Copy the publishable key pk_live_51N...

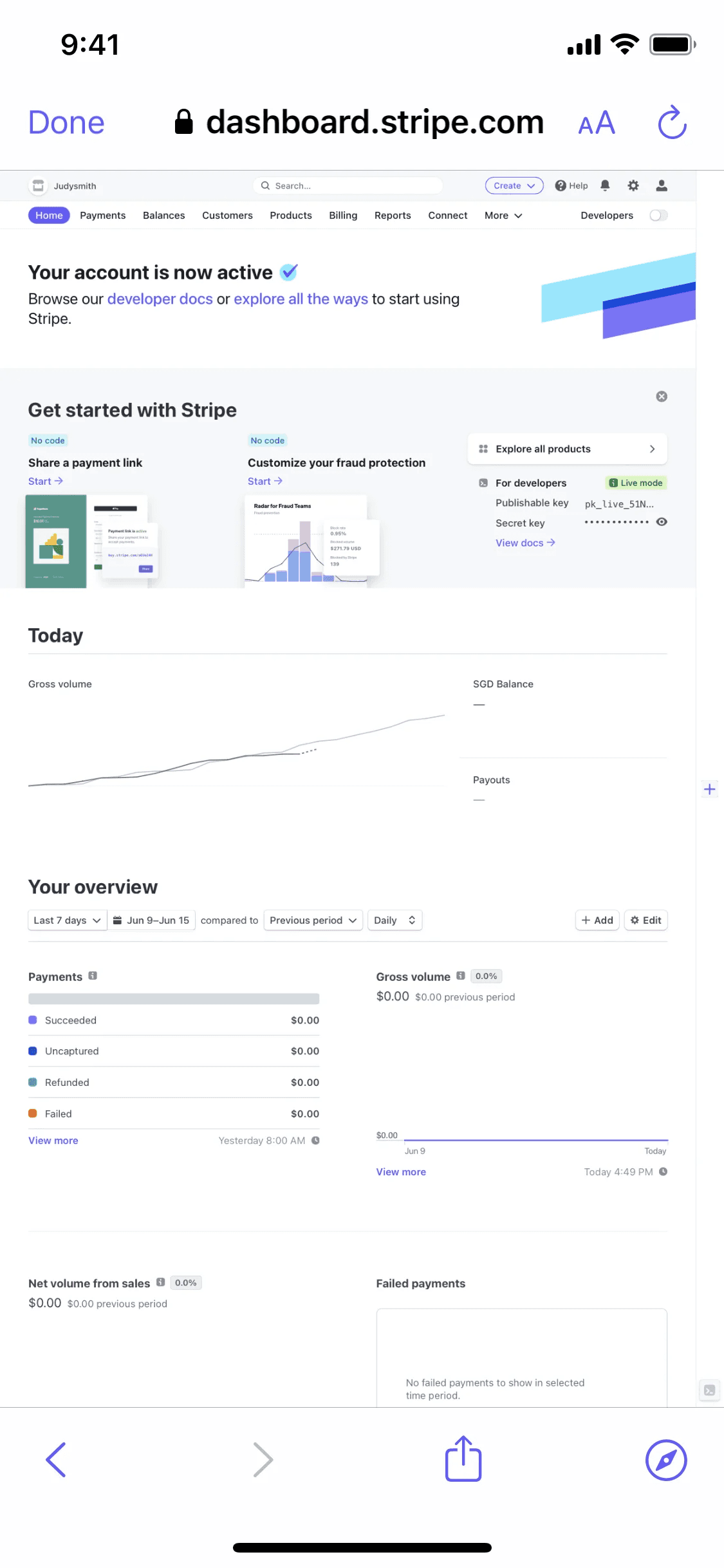click(619, 504)
